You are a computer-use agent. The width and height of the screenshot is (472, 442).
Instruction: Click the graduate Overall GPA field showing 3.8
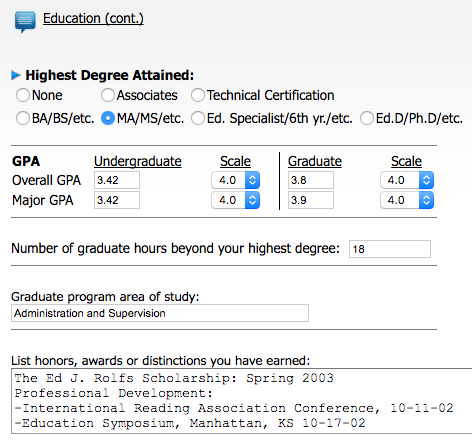[311, 180]
